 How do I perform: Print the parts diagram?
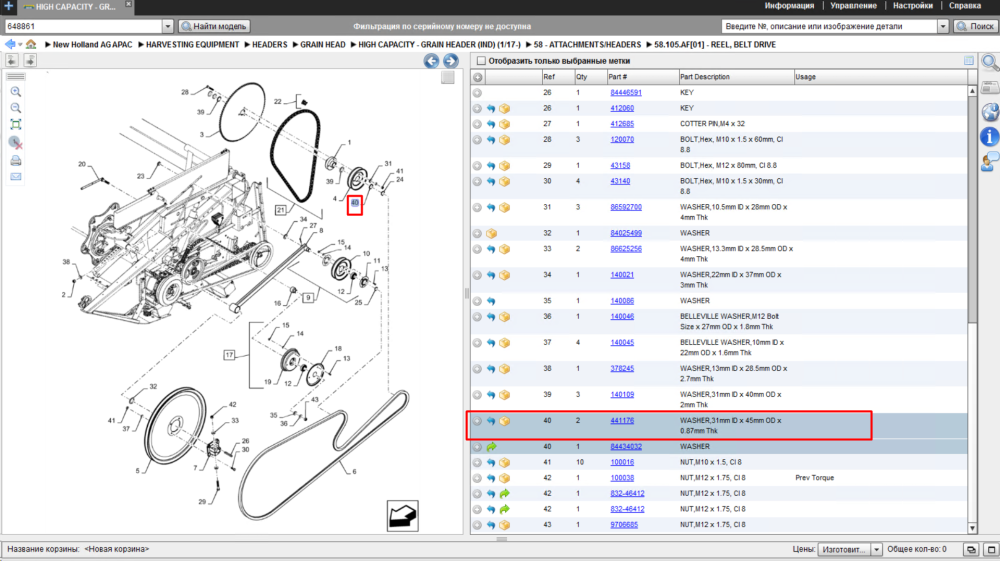click(x=16, y=160)
